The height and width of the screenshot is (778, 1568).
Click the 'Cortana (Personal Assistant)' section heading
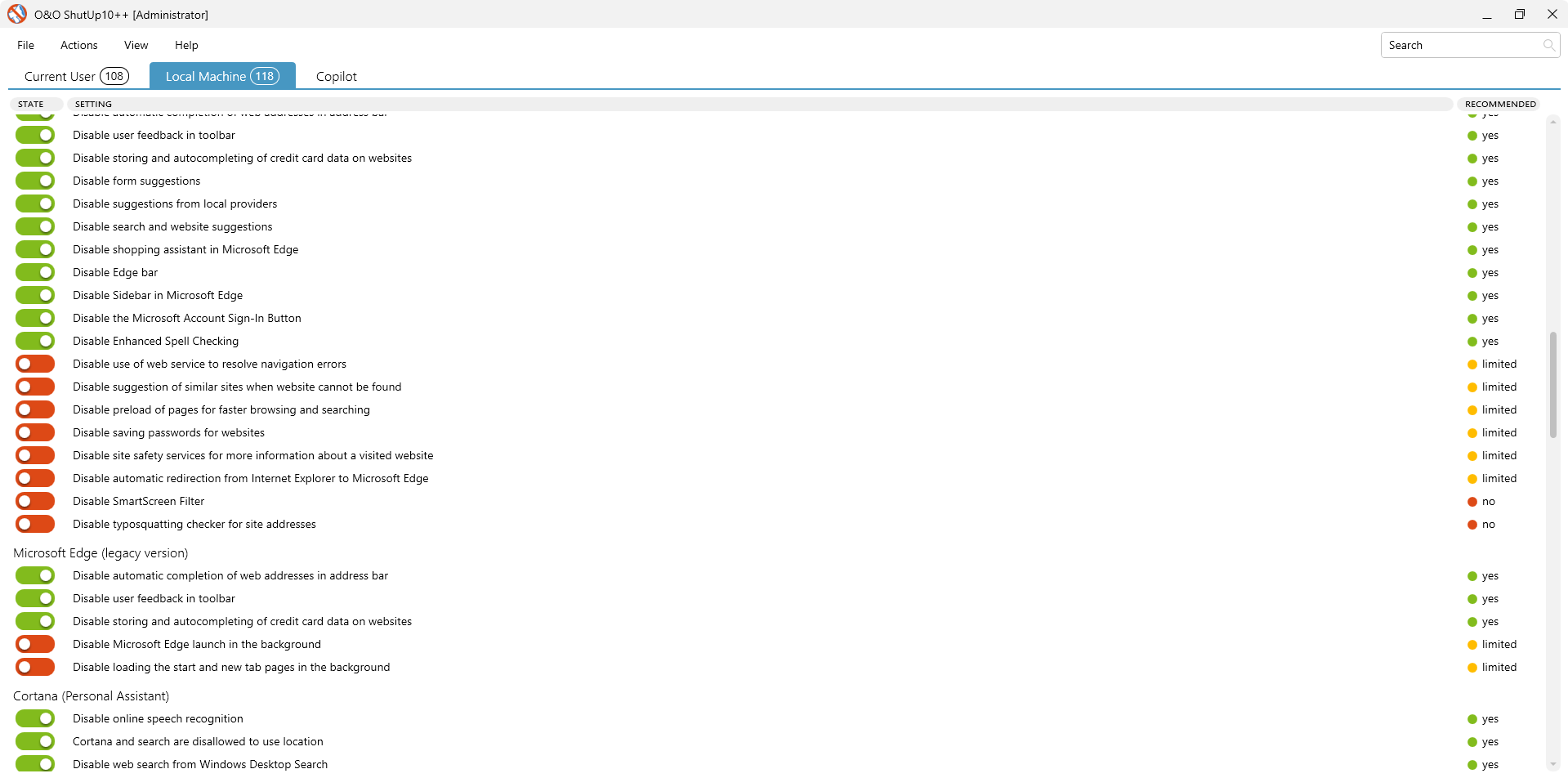(92, 696)
